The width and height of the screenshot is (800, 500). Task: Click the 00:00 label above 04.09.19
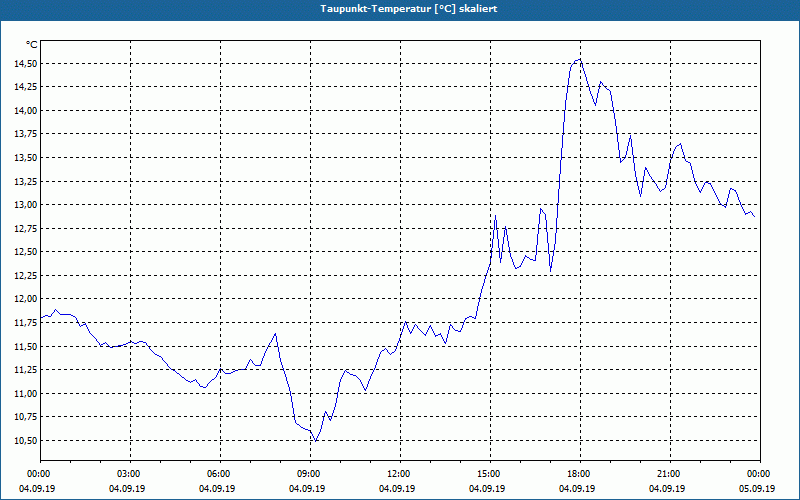click(x=41, y=474)
